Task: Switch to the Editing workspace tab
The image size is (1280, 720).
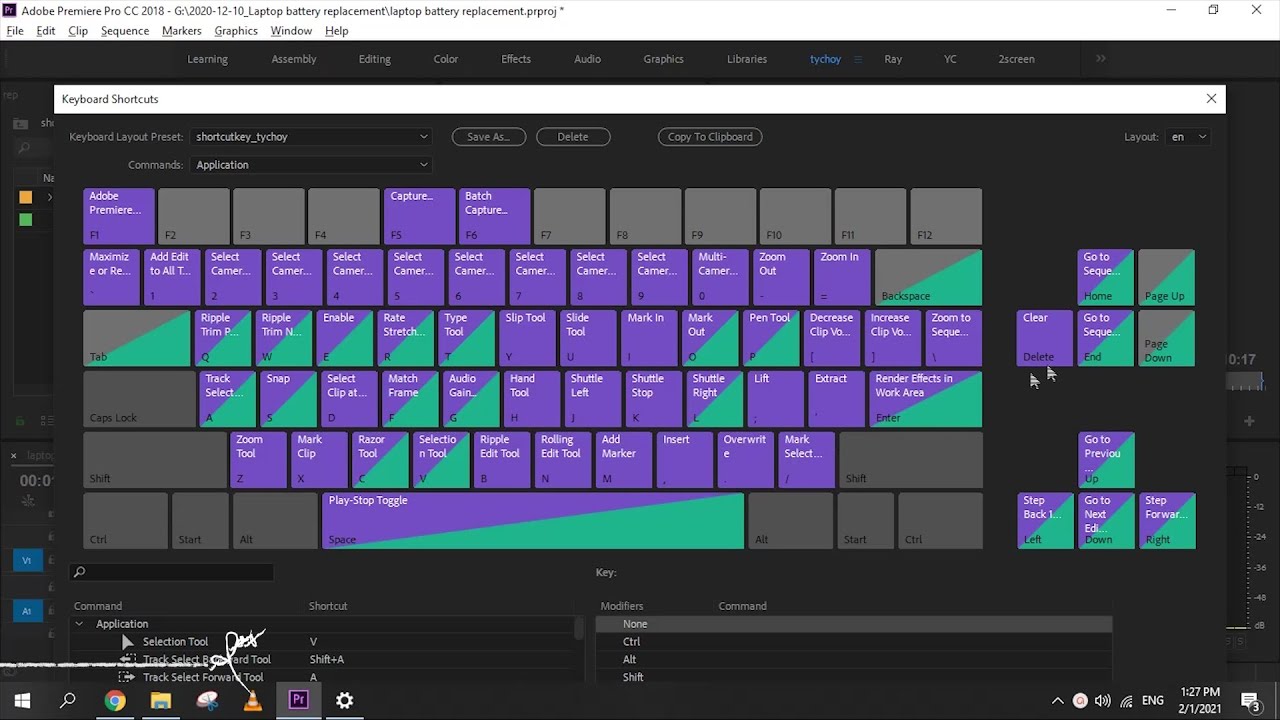Action: coord(375,59)
